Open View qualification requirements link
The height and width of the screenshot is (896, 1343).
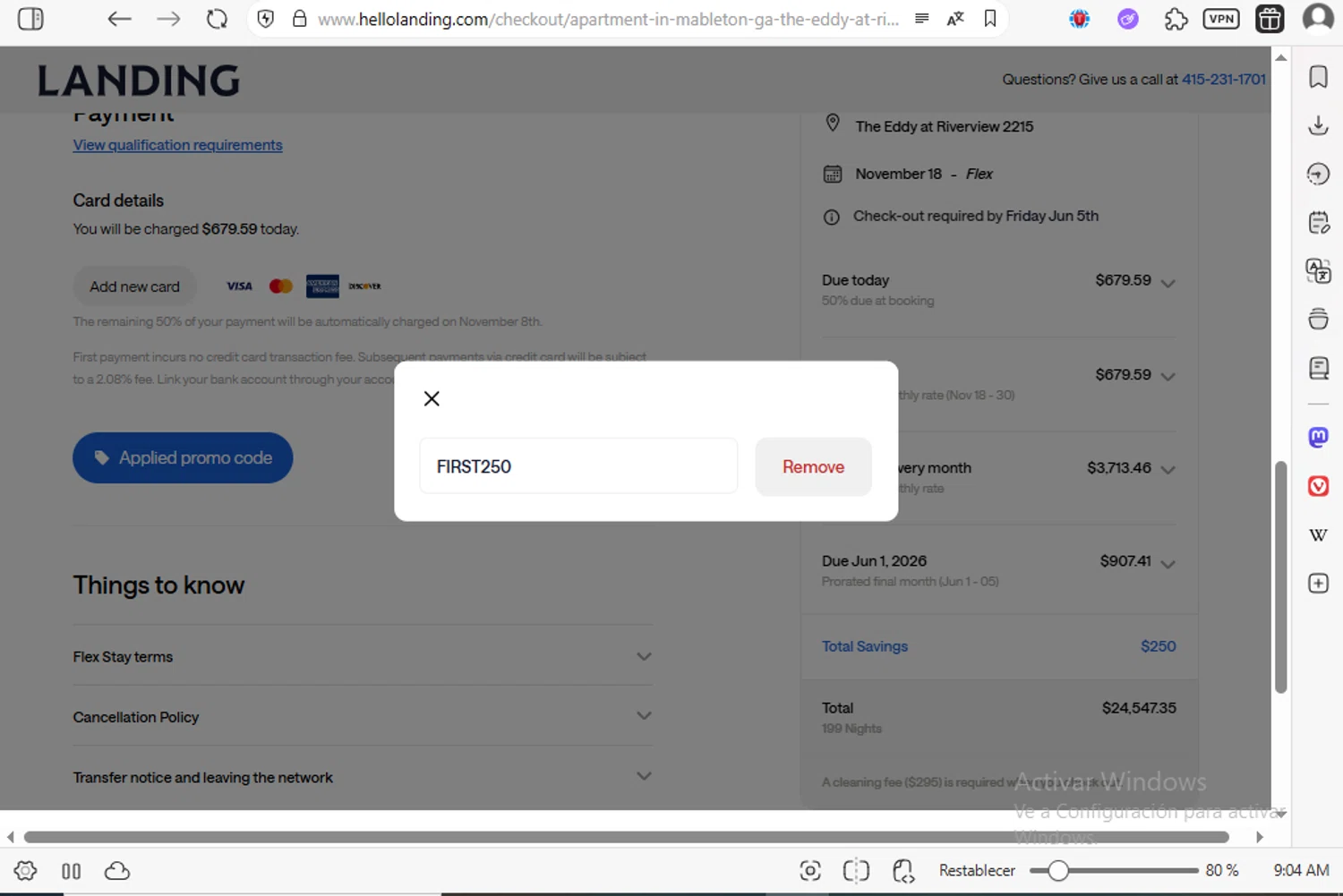coord(177,145)
